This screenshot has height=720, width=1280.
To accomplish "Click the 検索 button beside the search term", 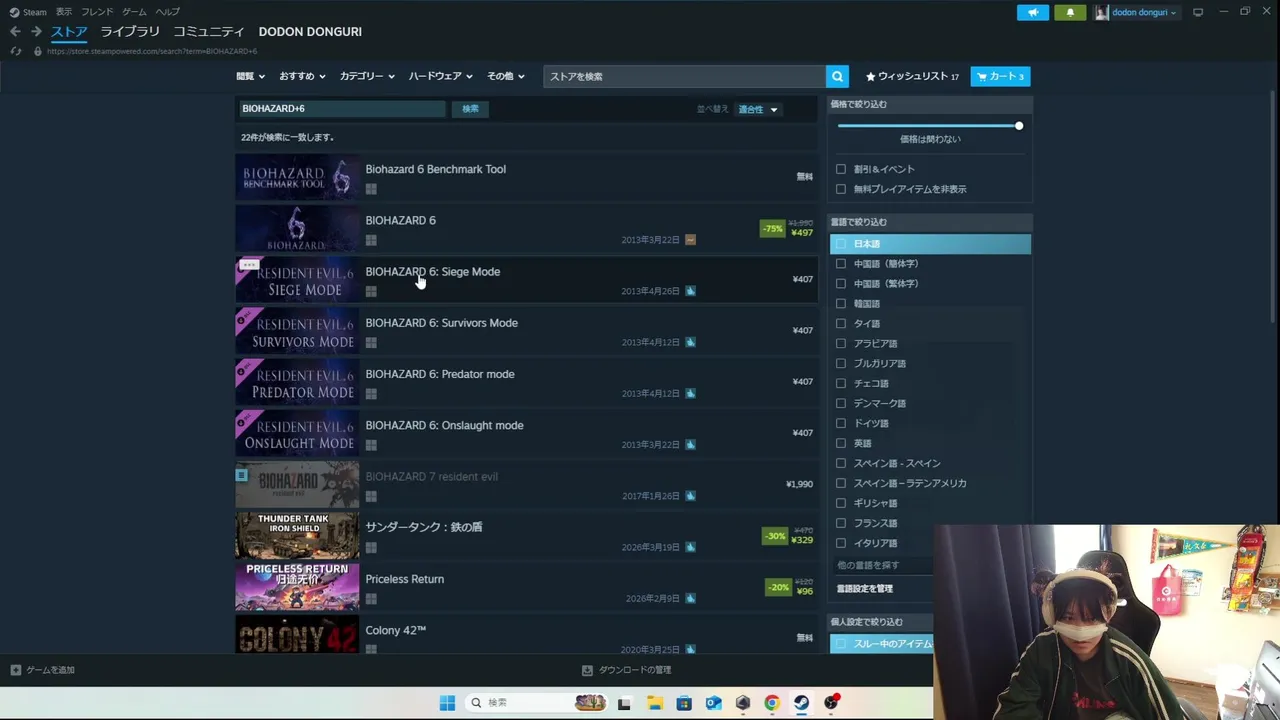I will click(x=470, y=109).
